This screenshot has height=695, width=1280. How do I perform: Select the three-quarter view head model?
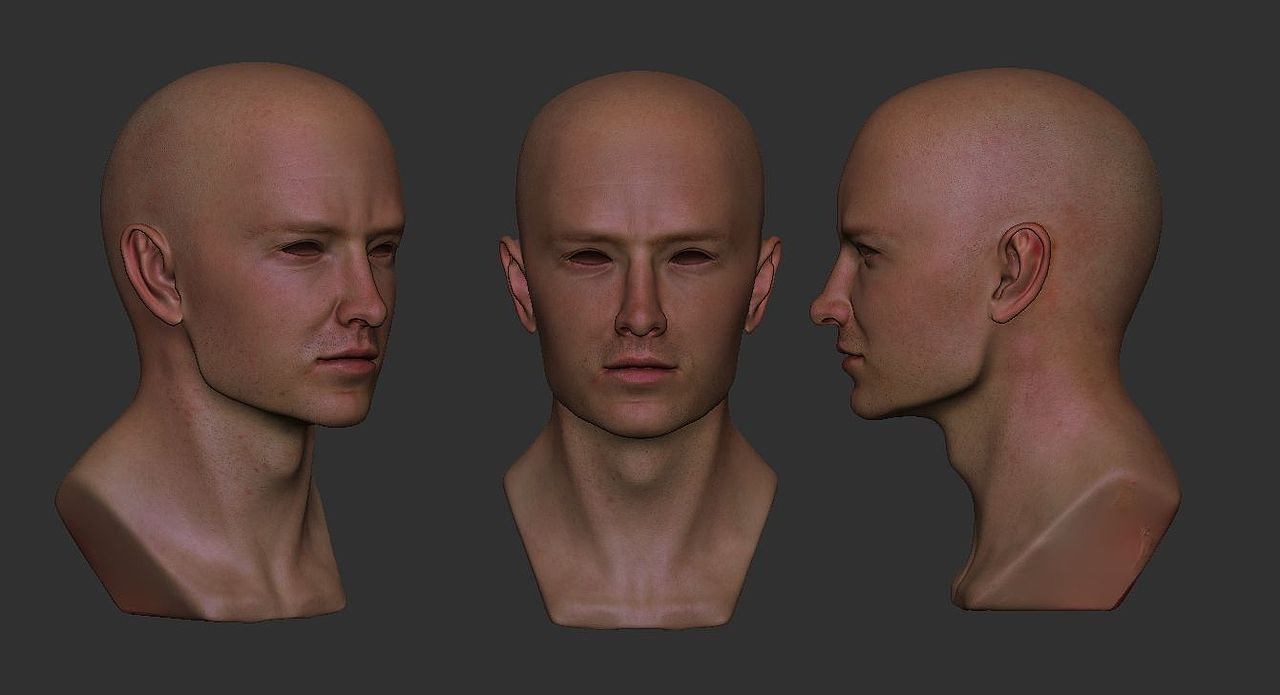[x=230, y=340]
